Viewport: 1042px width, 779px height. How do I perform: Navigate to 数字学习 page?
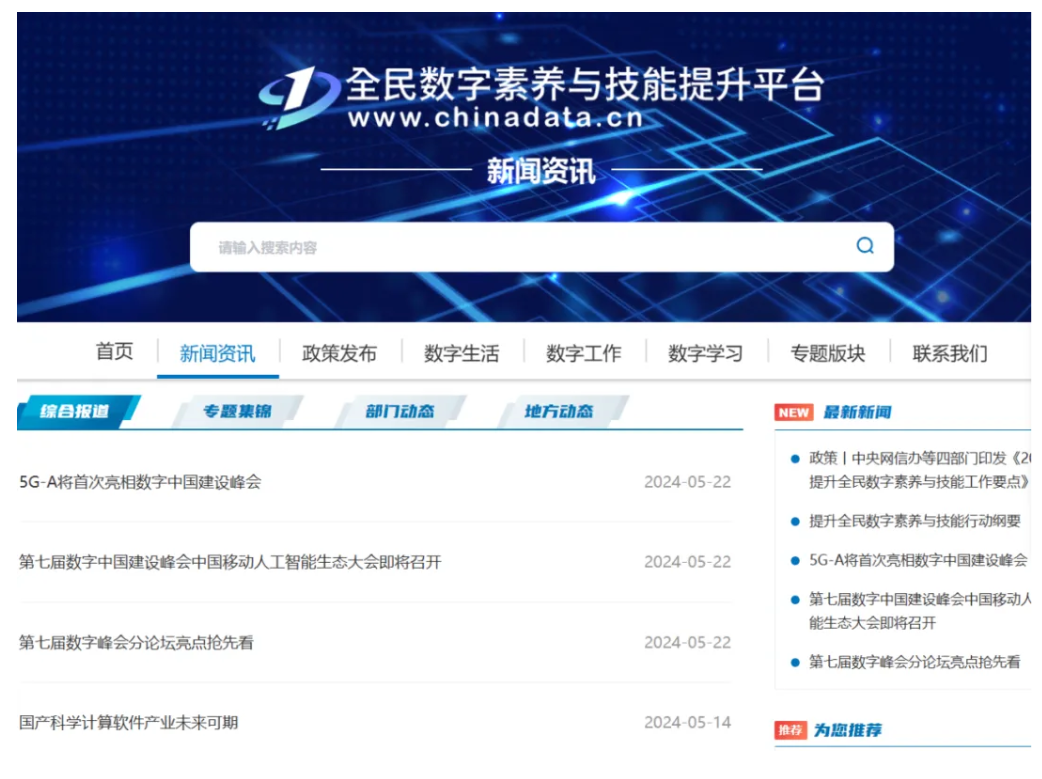click(705, 353)
